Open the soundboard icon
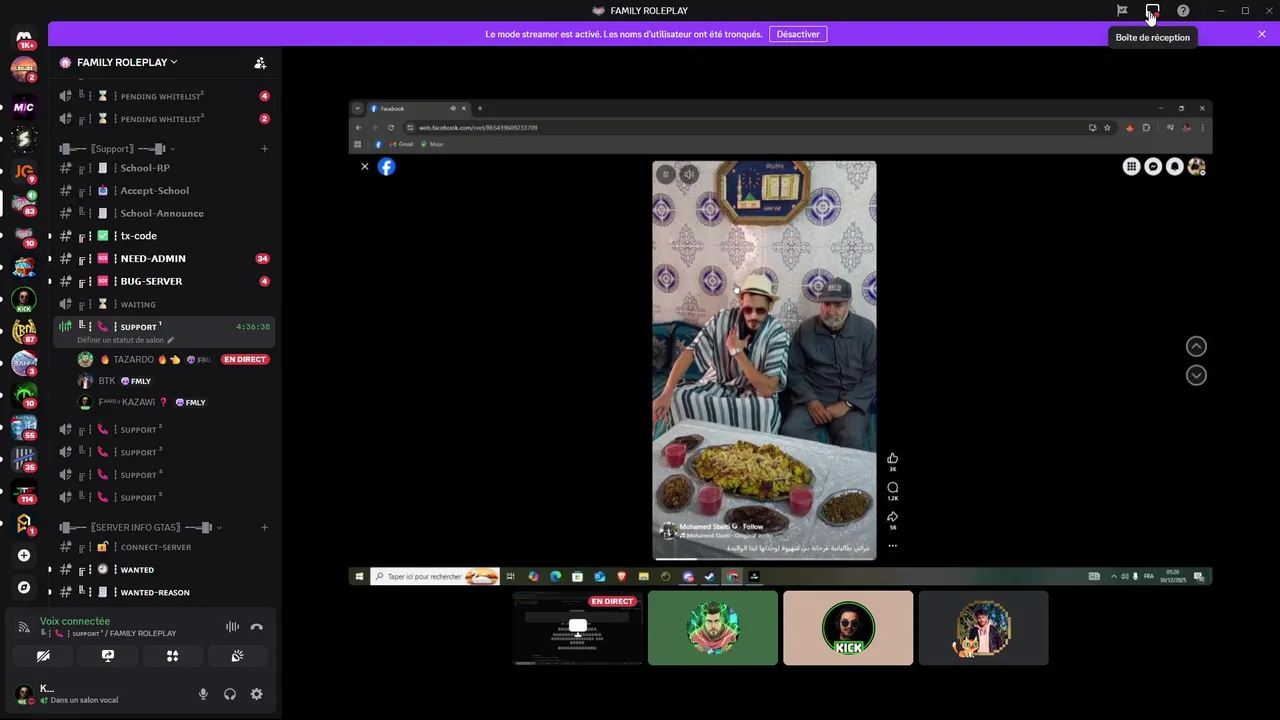The width and height of the screenshot is (1280, 720). [x=237, y=656]
